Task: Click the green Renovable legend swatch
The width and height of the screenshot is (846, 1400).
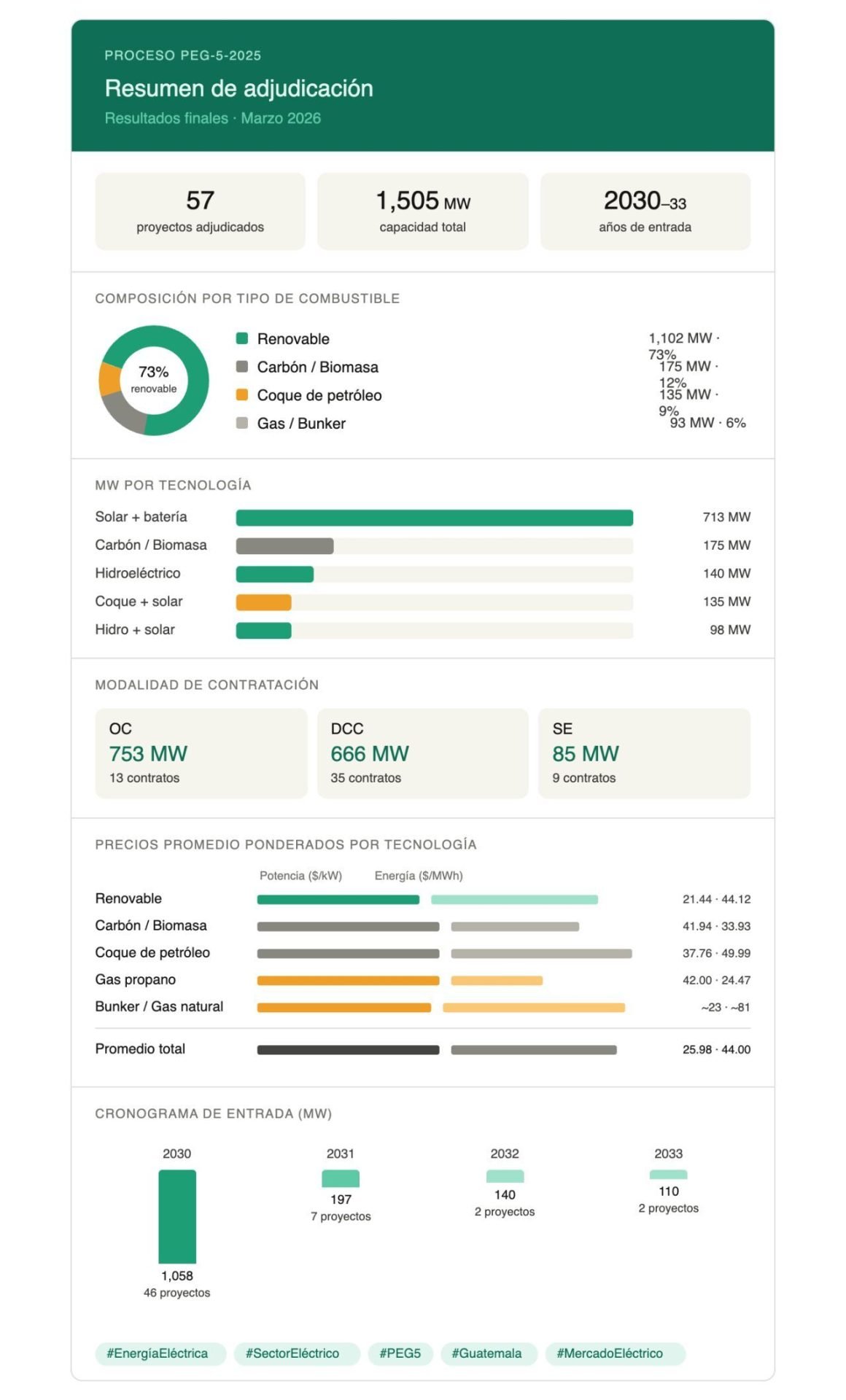Action: coord(242,338)
